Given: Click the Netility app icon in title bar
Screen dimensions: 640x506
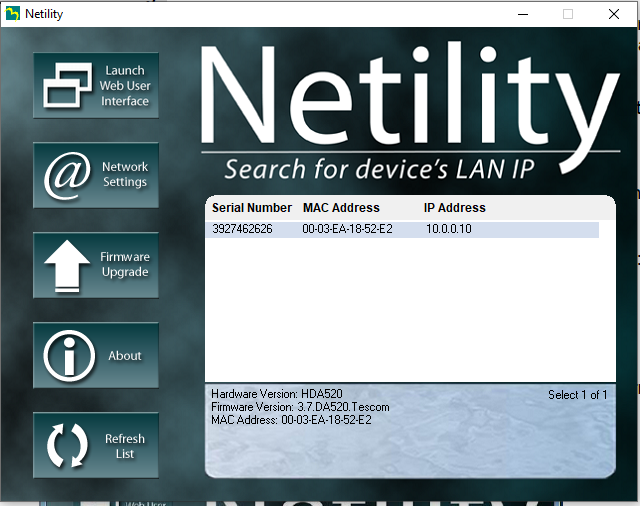Looking at the screenshot, I should (x=12, y=13).
